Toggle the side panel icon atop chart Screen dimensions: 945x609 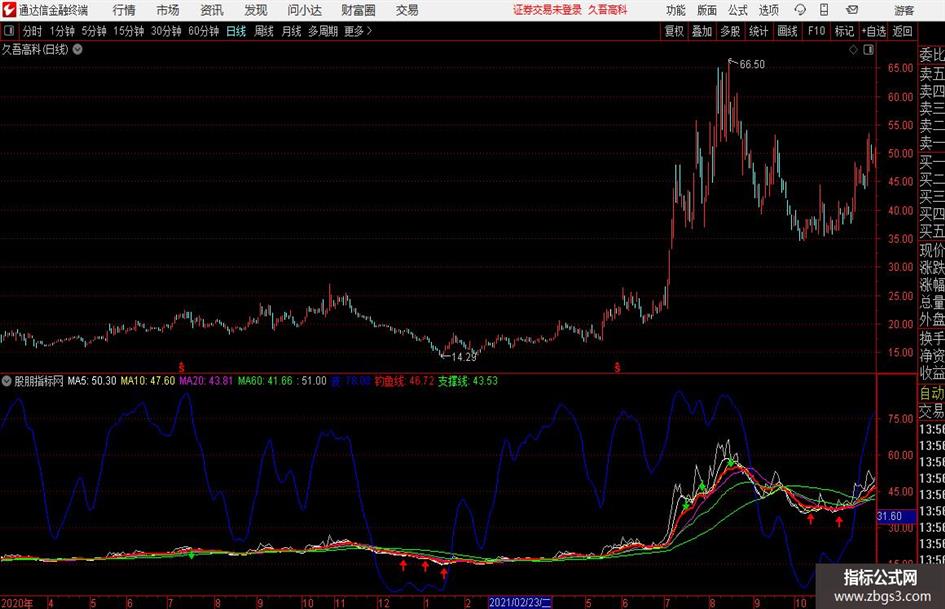point(868,50)
